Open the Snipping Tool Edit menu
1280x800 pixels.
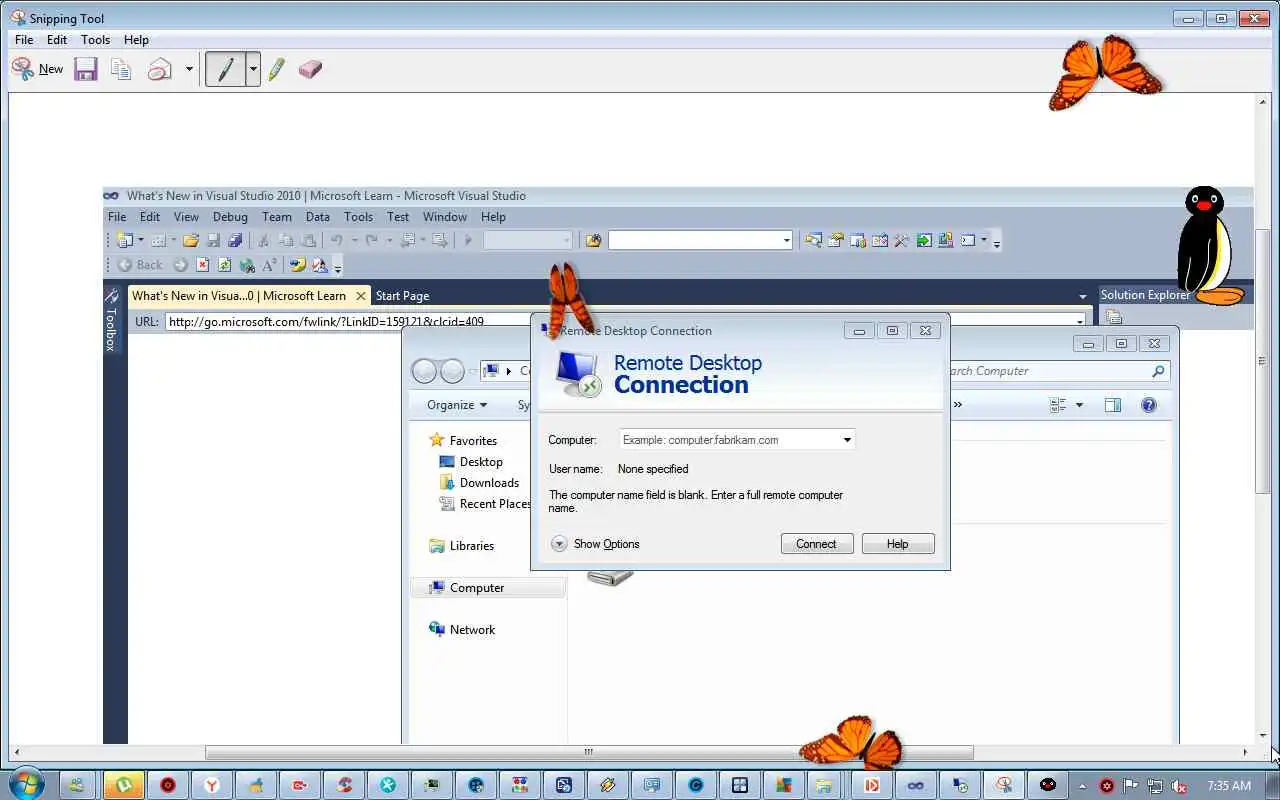click(x=57, y=40)
